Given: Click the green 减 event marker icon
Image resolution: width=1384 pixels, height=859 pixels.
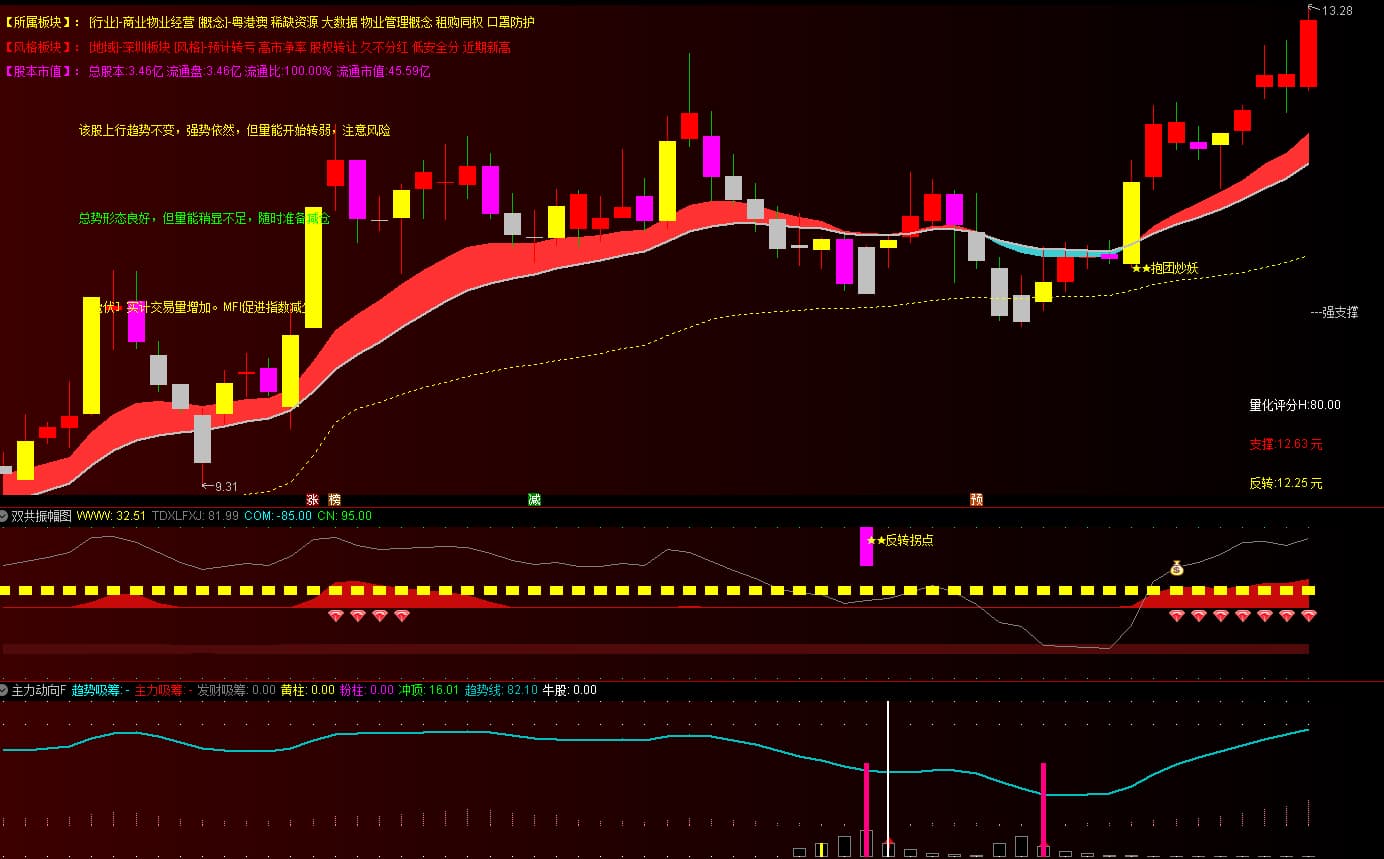Looking at the screenshot, I should coord(534,499).
